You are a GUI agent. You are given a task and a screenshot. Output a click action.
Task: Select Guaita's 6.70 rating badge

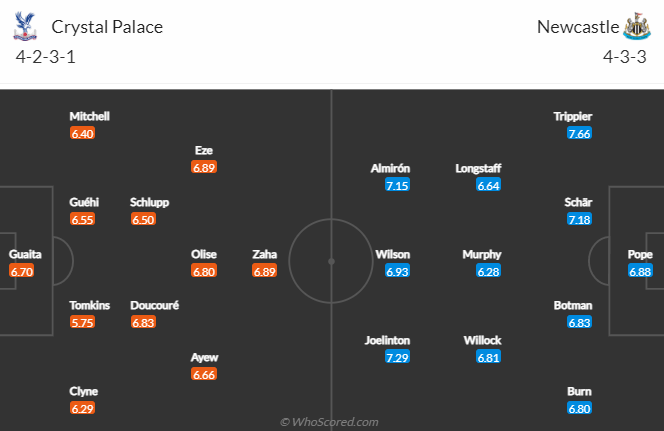tap(22, 271)
